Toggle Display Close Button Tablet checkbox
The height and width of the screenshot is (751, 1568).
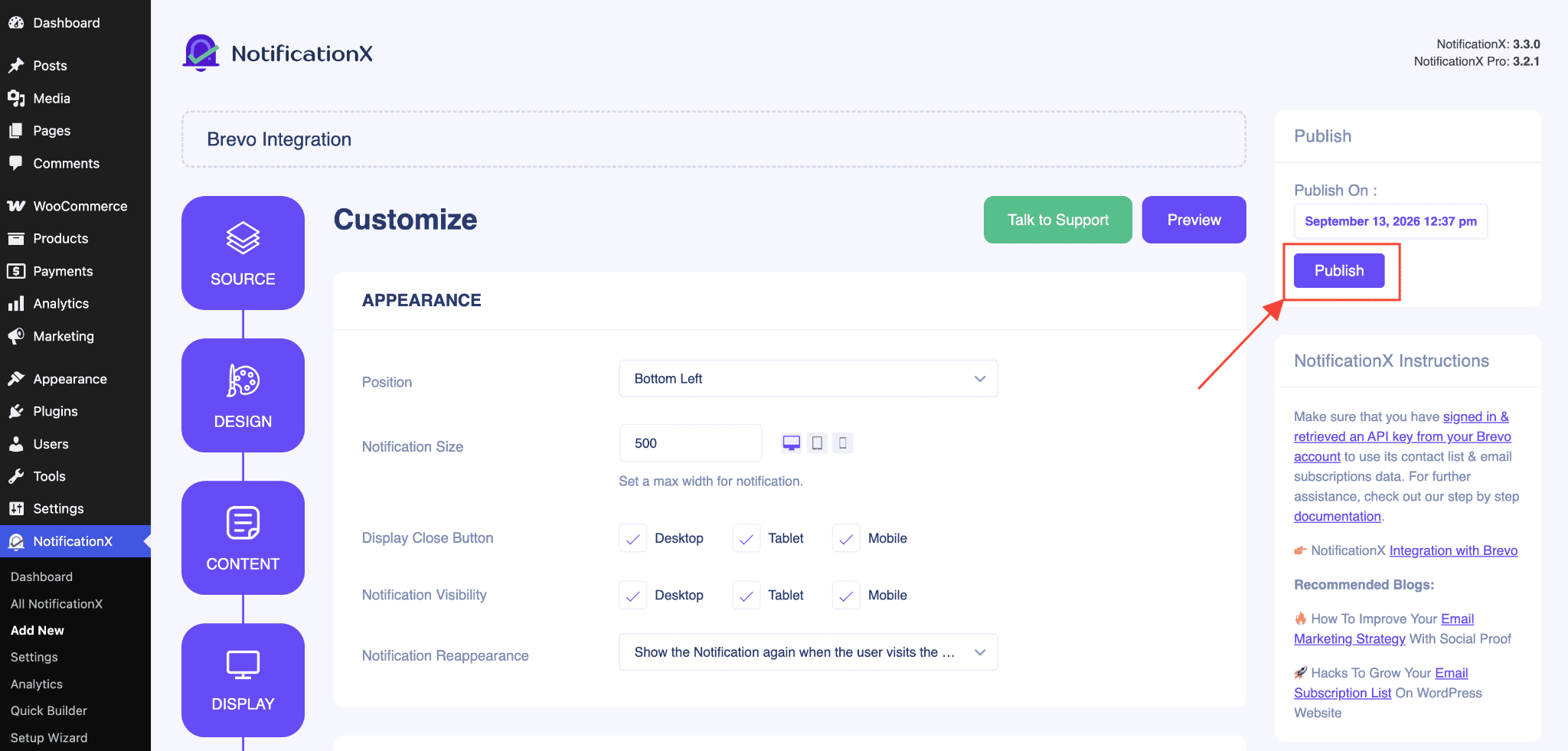click(x=746, y=538)
